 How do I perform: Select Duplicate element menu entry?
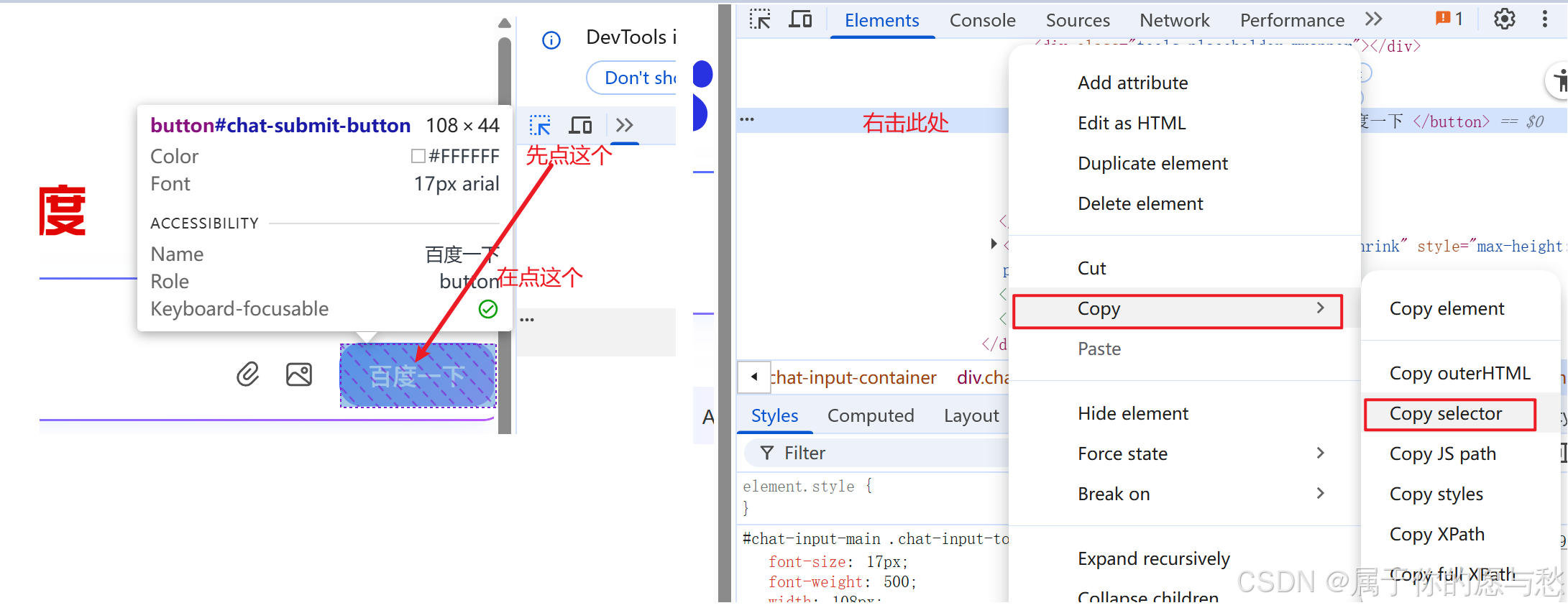1152,163
